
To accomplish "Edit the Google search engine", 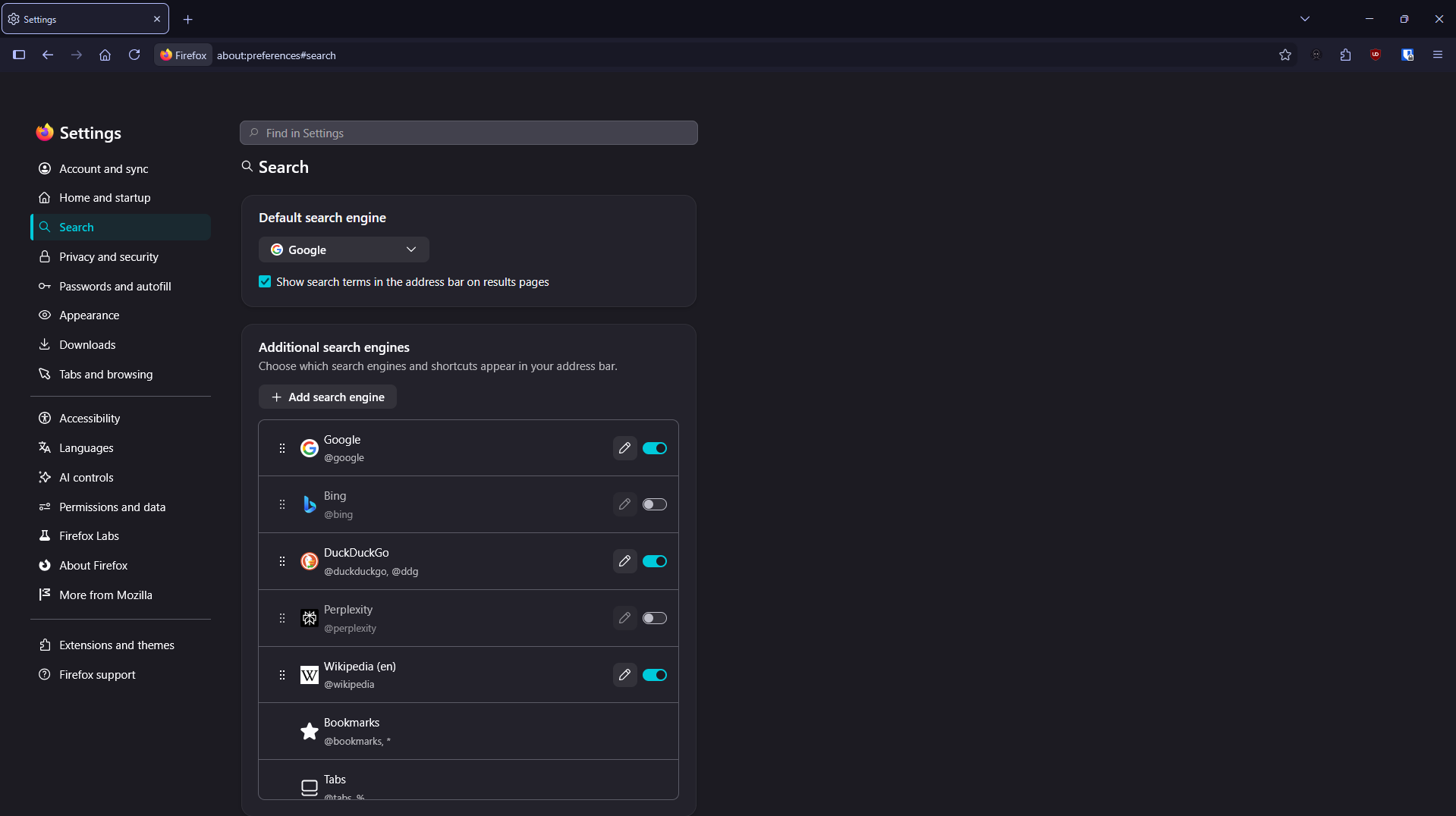I will (624, 448).
